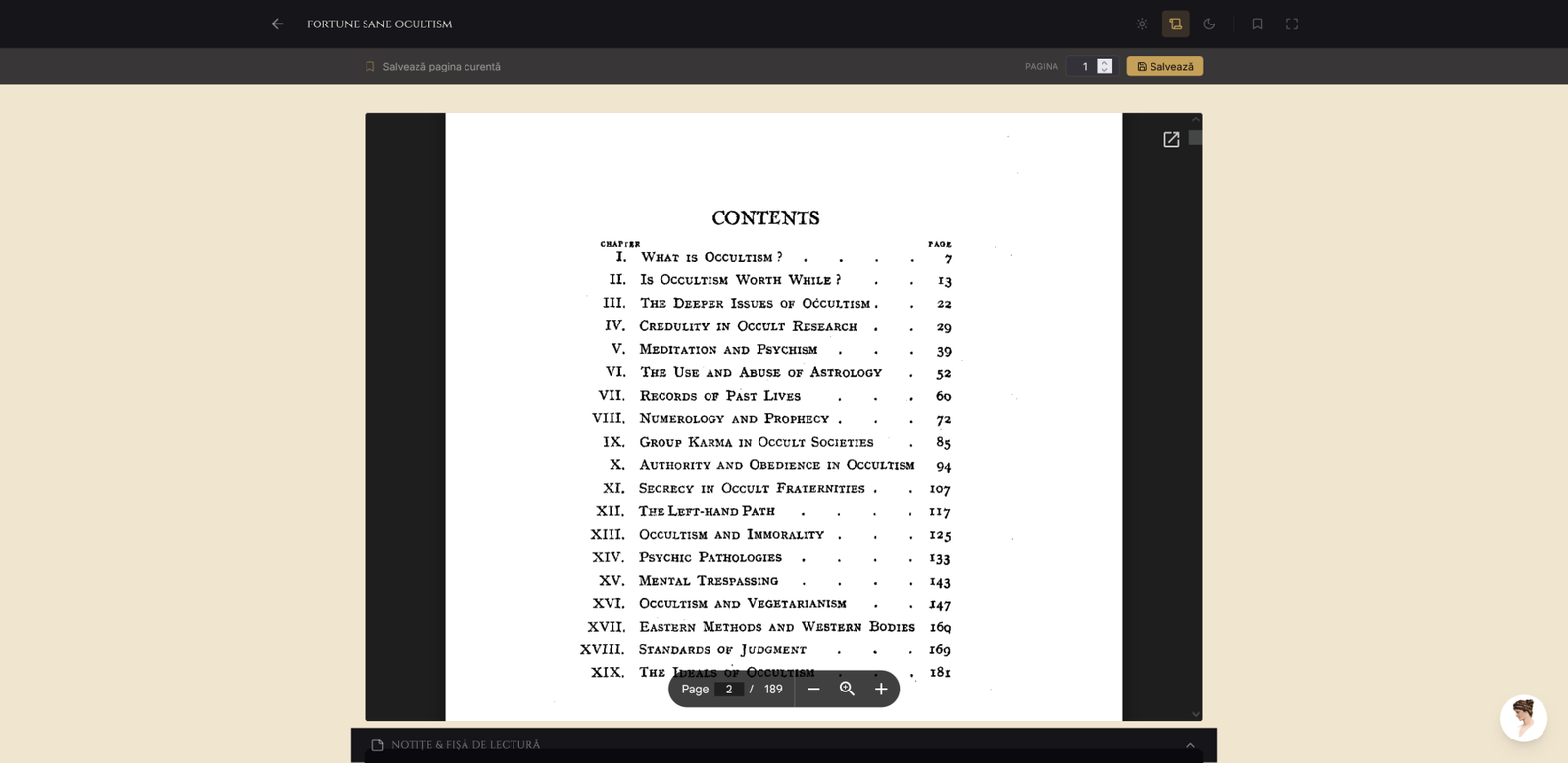Click "Mental Trespassing" entry
Image resolution: width=1568 pixels, height=763 pixels.
pos(709,581)
